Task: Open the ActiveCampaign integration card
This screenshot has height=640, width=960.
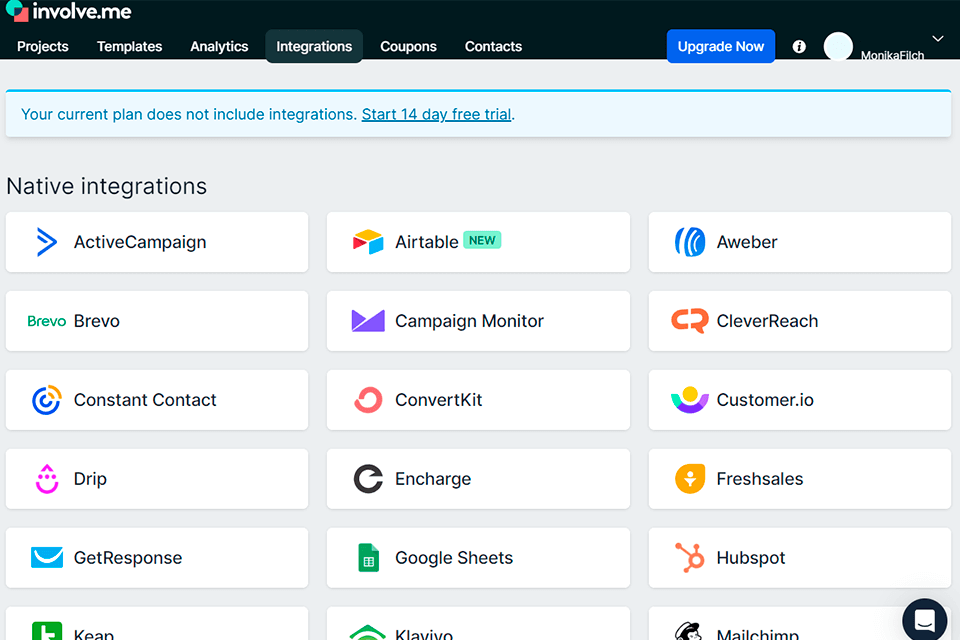Action: [x=157, y=242]
